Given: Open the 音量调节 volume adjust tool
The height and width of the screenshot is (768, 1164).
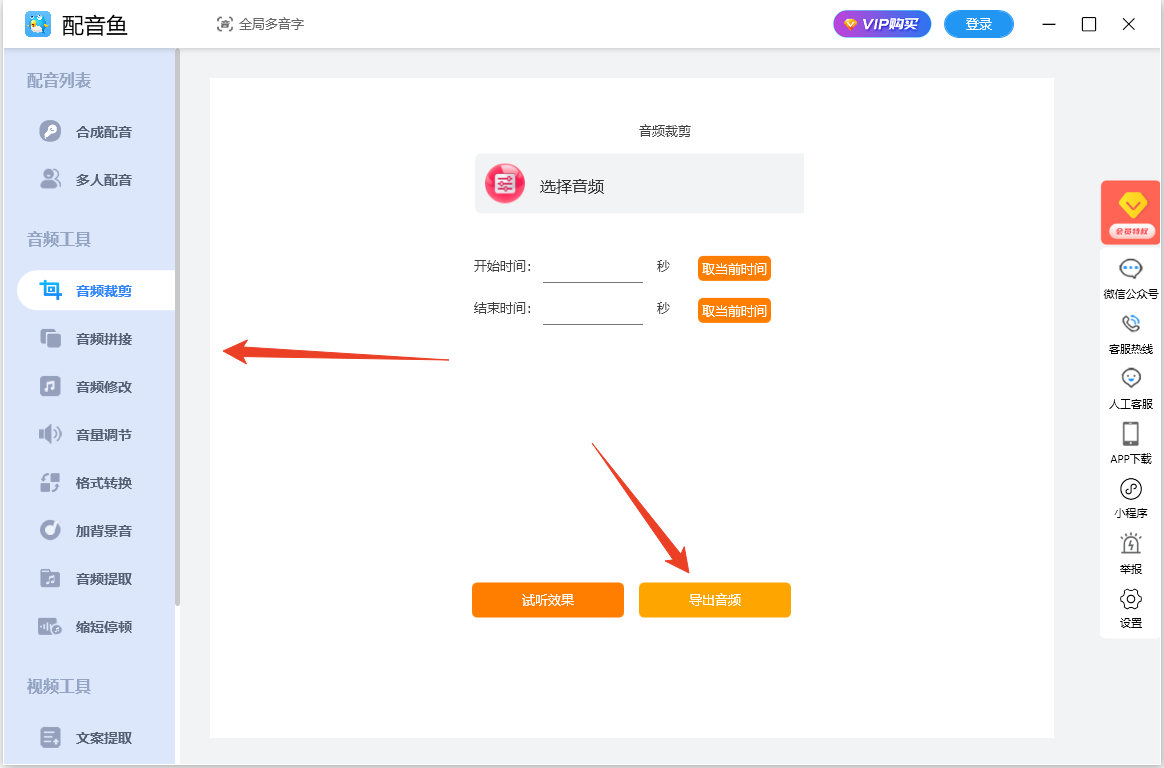Looking at the screenshot, I should 96,435.
